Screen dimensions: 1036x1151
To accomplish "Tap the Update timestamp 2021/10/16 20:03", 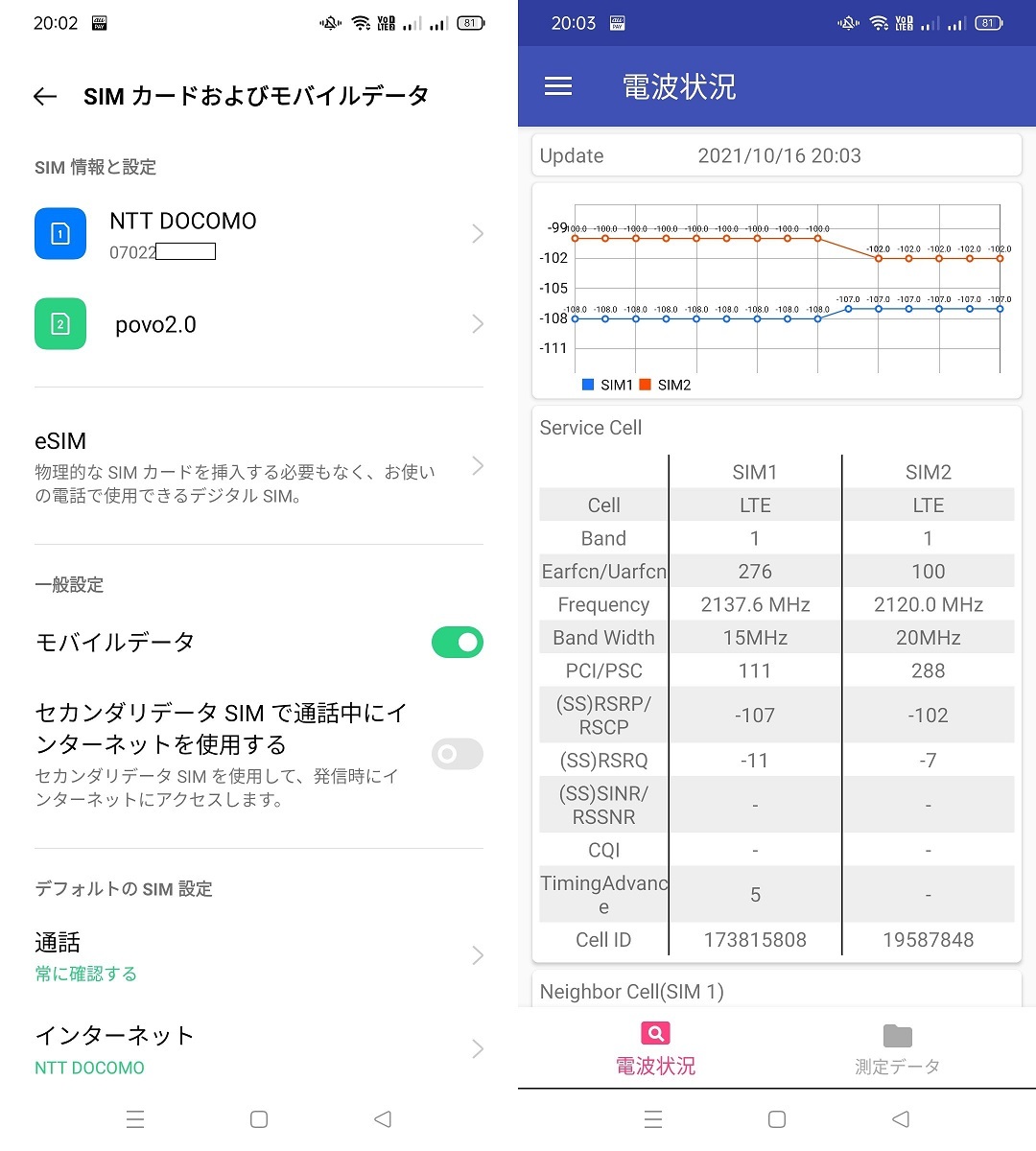I will (780, 155).
